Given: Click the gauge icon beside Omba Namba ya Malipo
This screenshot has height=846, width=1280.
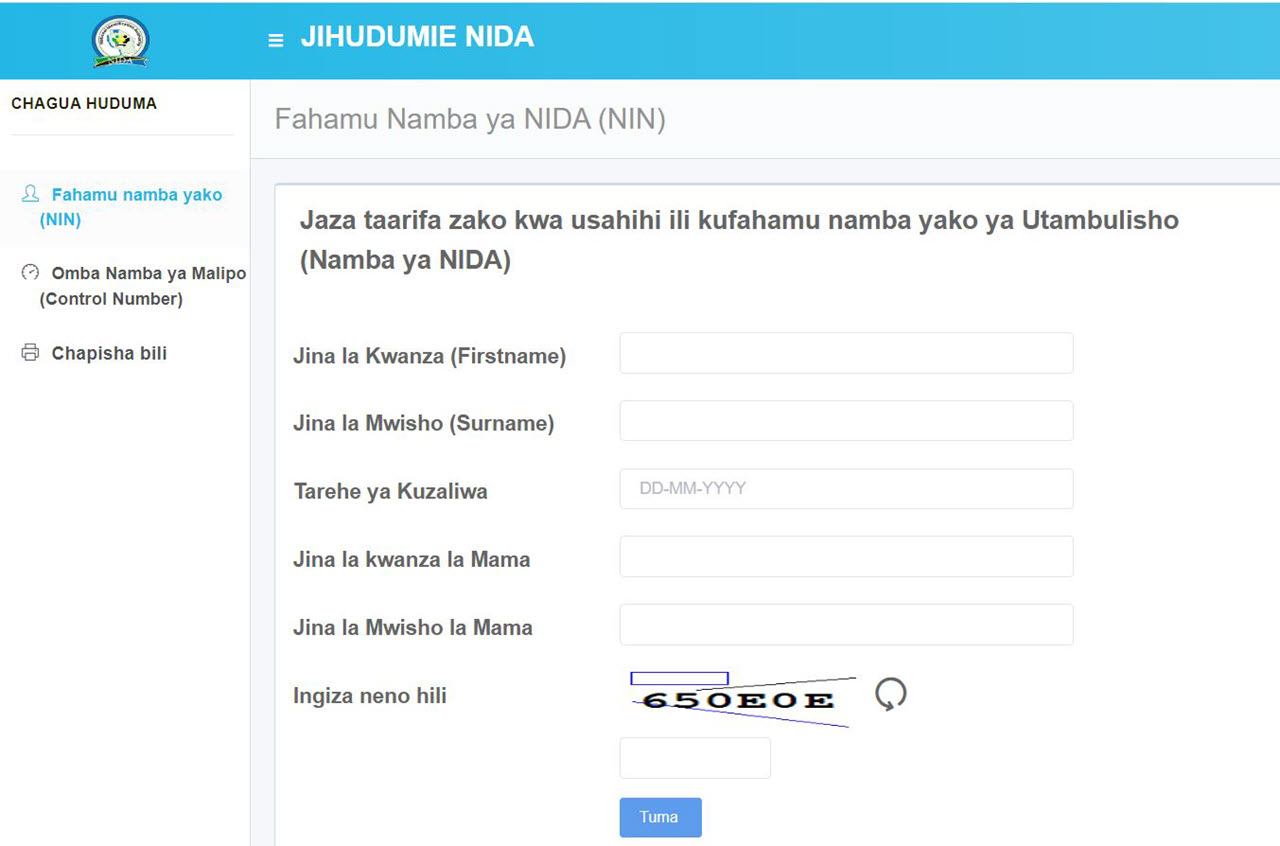Looking at the screenshot, I should pos(30,272).
